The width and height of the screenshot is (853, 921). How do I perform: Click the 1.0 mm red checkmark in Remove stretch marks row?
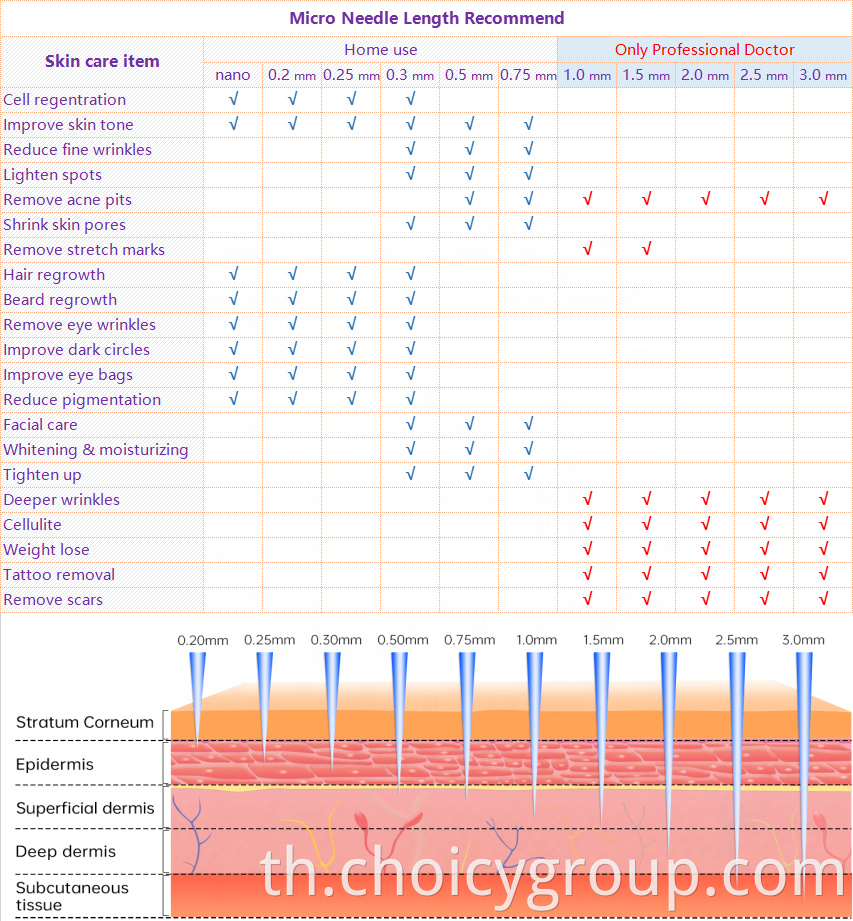coord(587,248)
